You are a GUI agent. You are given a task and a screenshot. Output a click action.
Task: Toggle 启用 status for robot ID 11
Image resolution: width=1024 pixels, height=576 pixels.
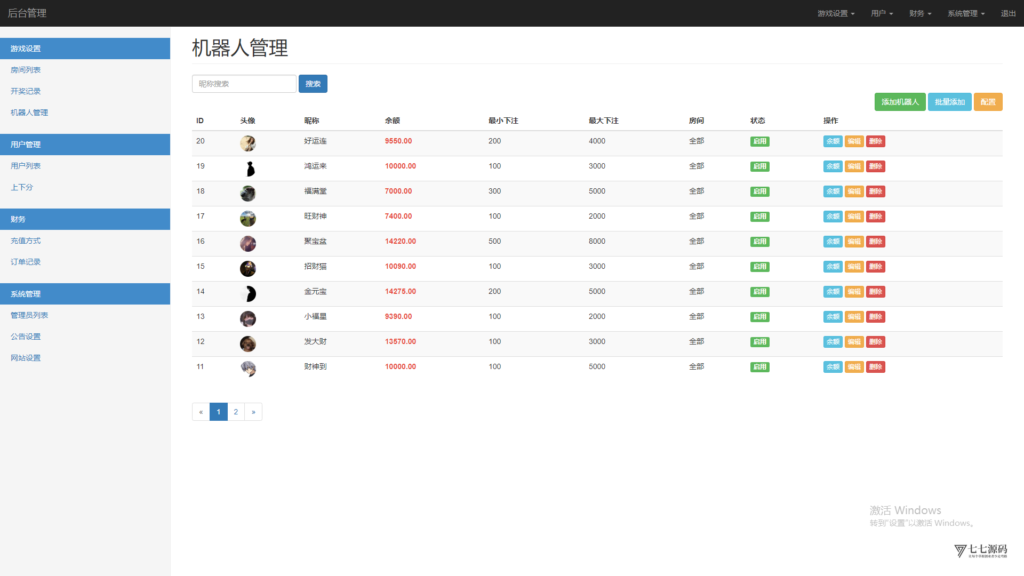click(x=760, y=367)
